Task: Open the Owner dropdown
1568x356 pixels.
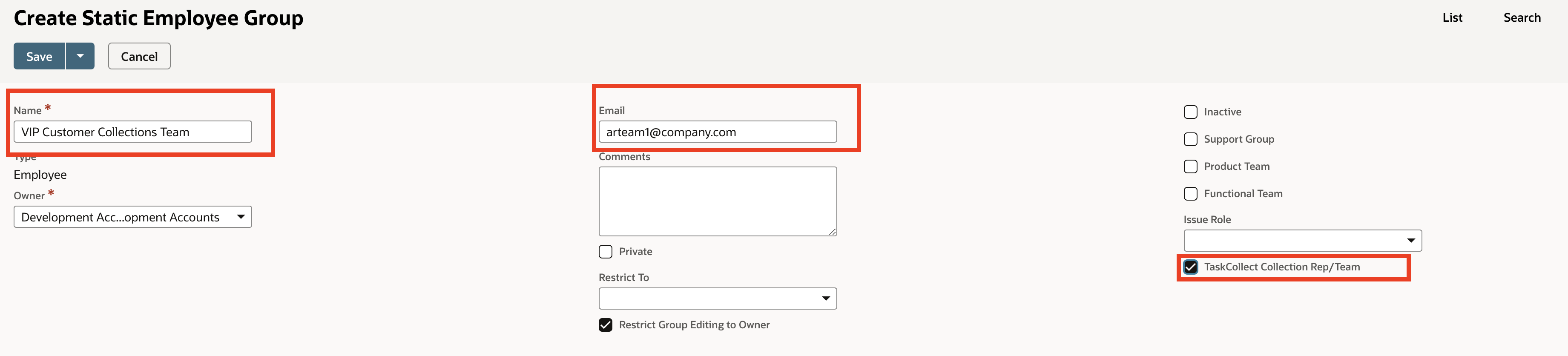Action: coord(132,217)
